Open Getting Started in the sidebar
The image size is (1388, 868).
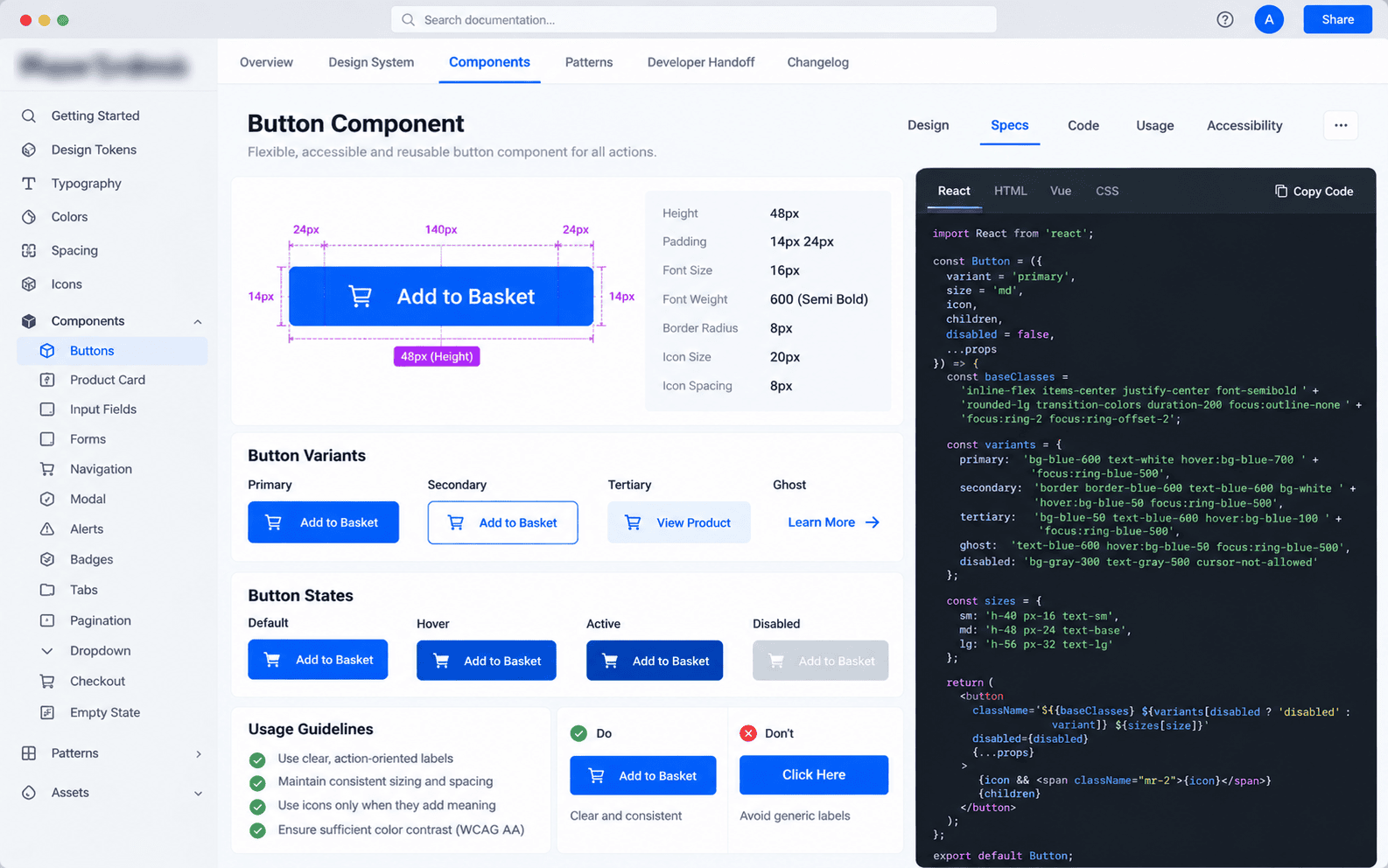point(95,115)
